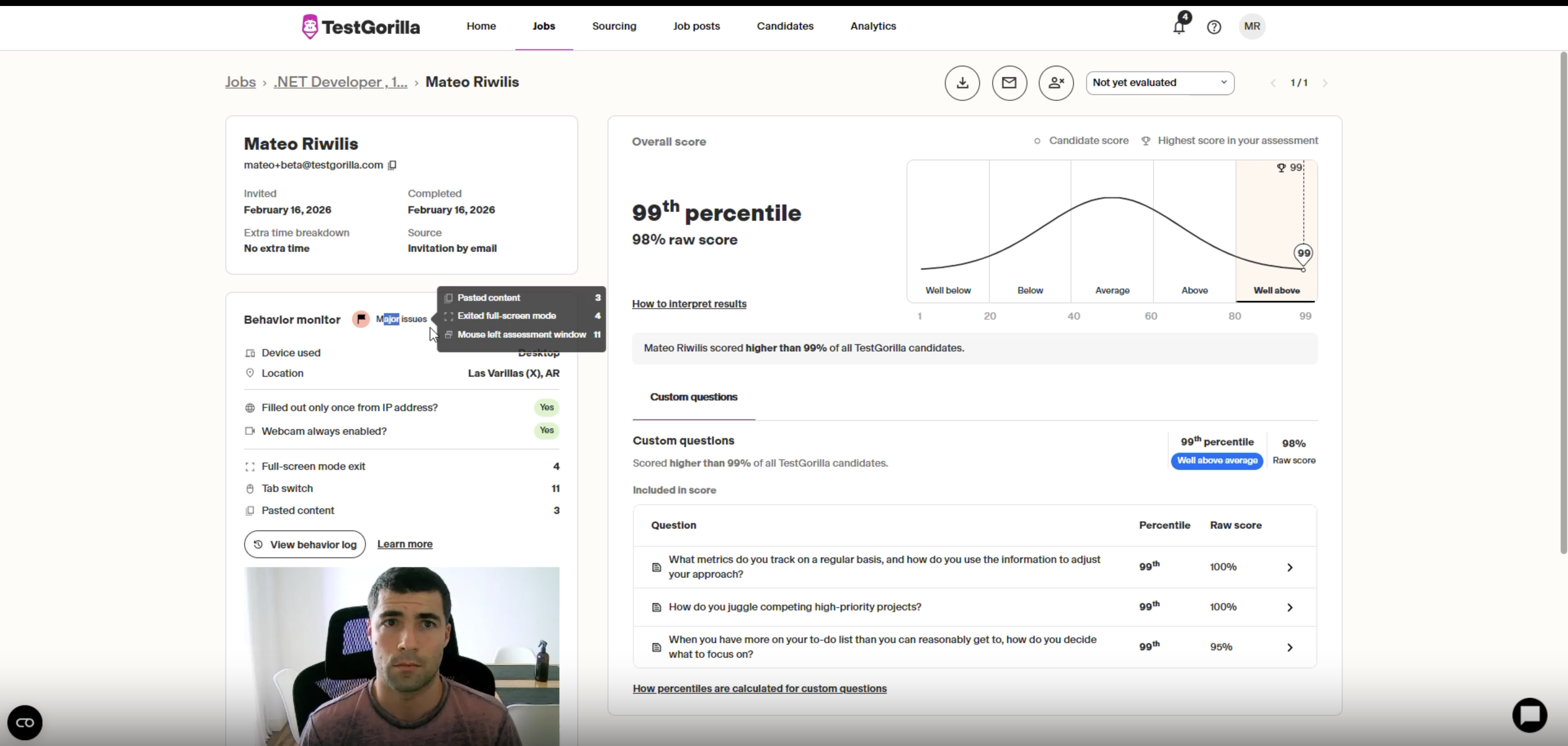Go to next candidate arrow
Viewport: 1568px width, 746px height.
coord(1325,83)
